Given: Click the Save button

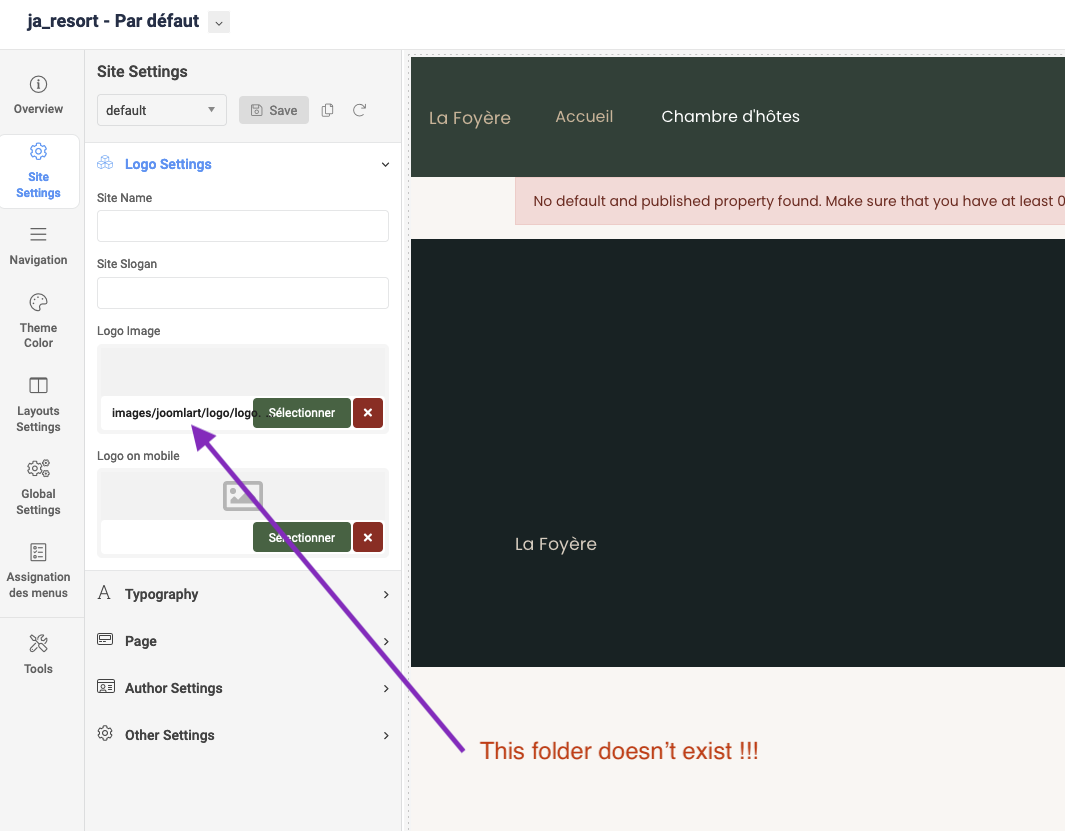Looking at the screenshot, I should tap(273, 110).
